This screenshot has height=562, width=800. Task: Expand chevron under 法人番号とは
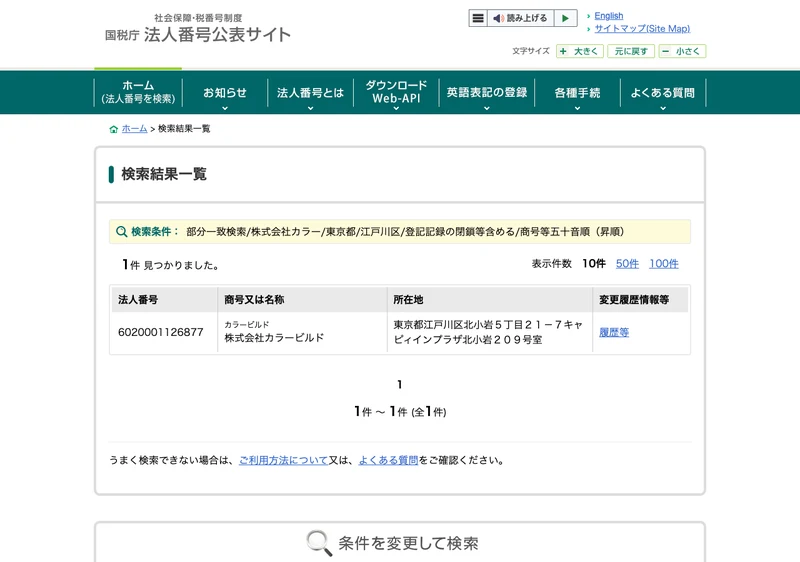pyautogui.click(x=310, y=108)
